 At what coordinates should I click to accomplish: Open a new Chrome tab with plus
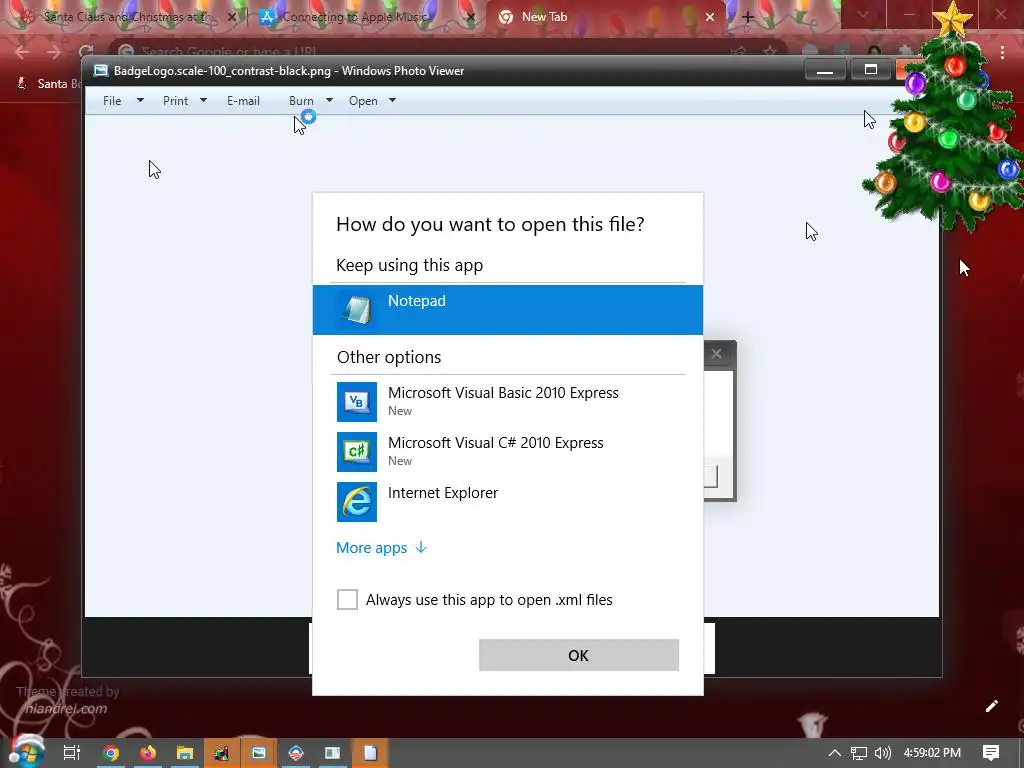click(x=748, y=17)
